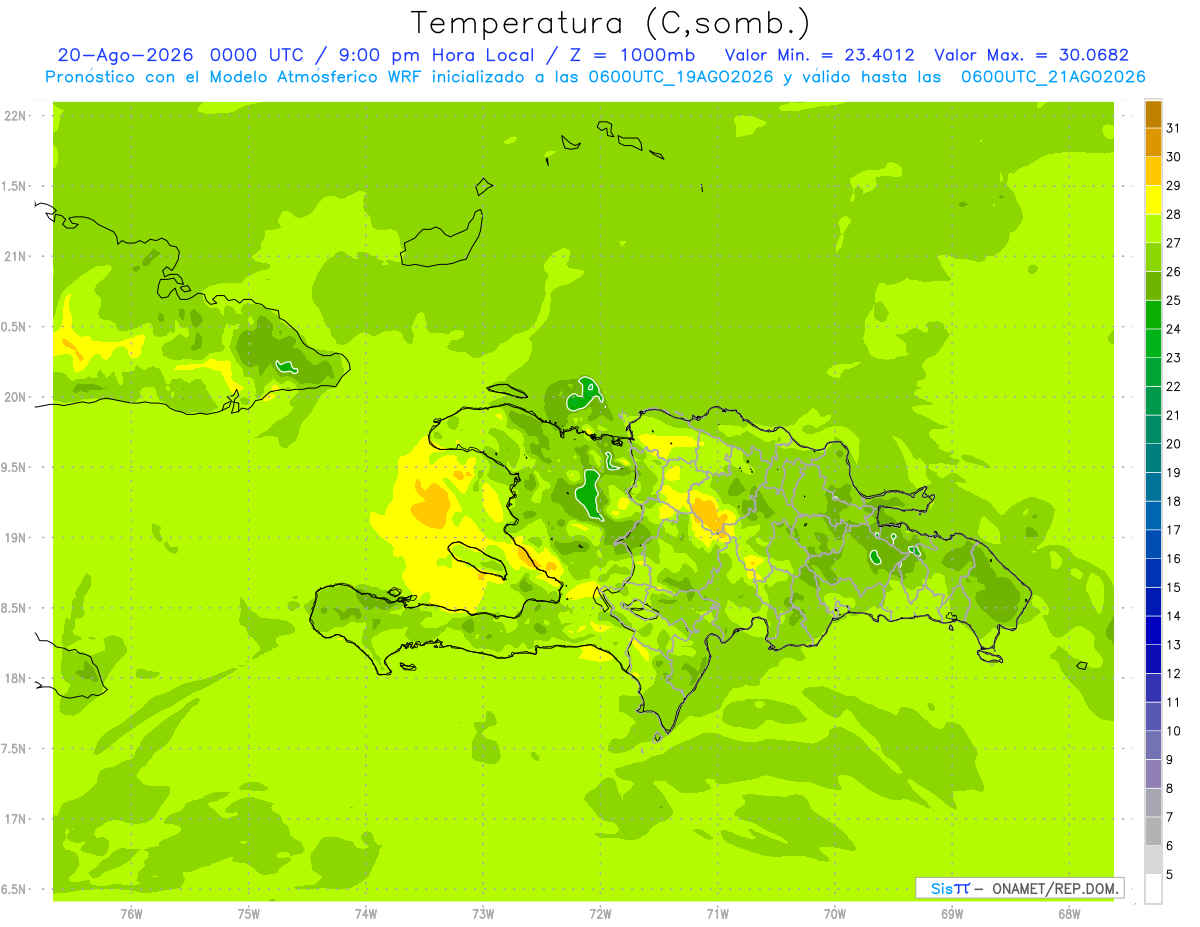
Task: Select the purple 9 legend color swatch
Action: click(x=1153, y=774)
